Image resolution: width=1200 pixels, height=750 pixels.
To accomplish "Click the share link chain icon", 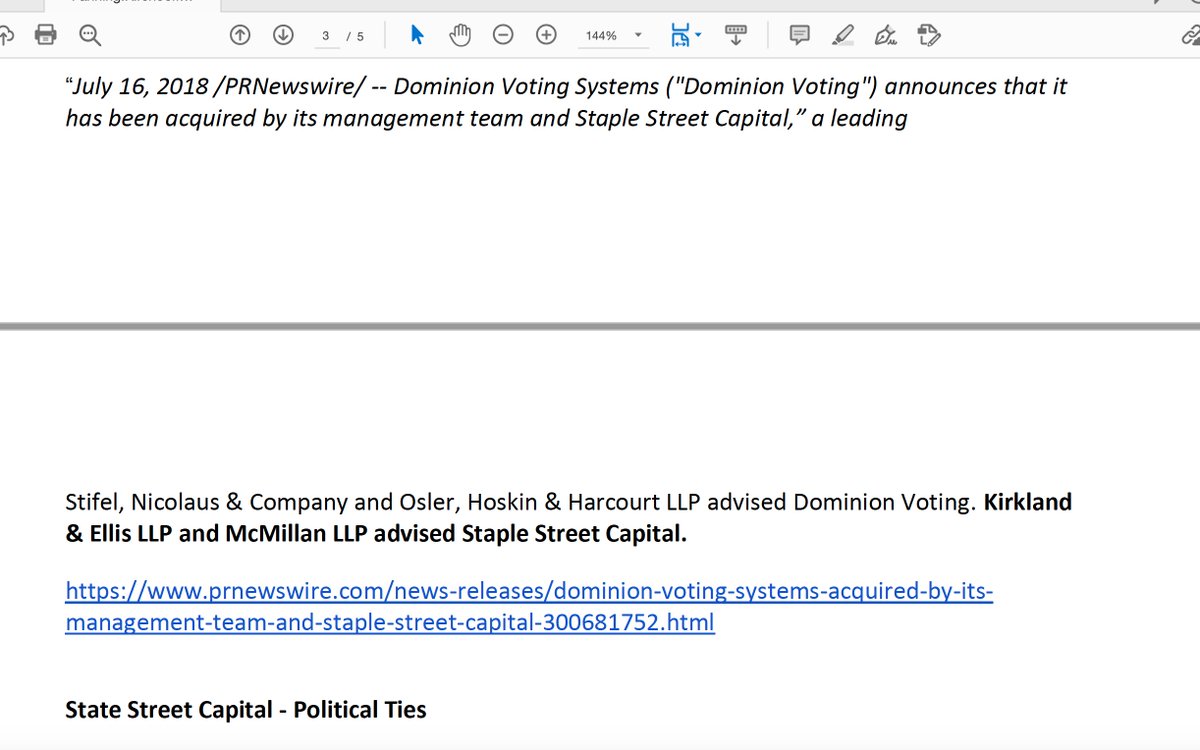I will coord(1190,36).
